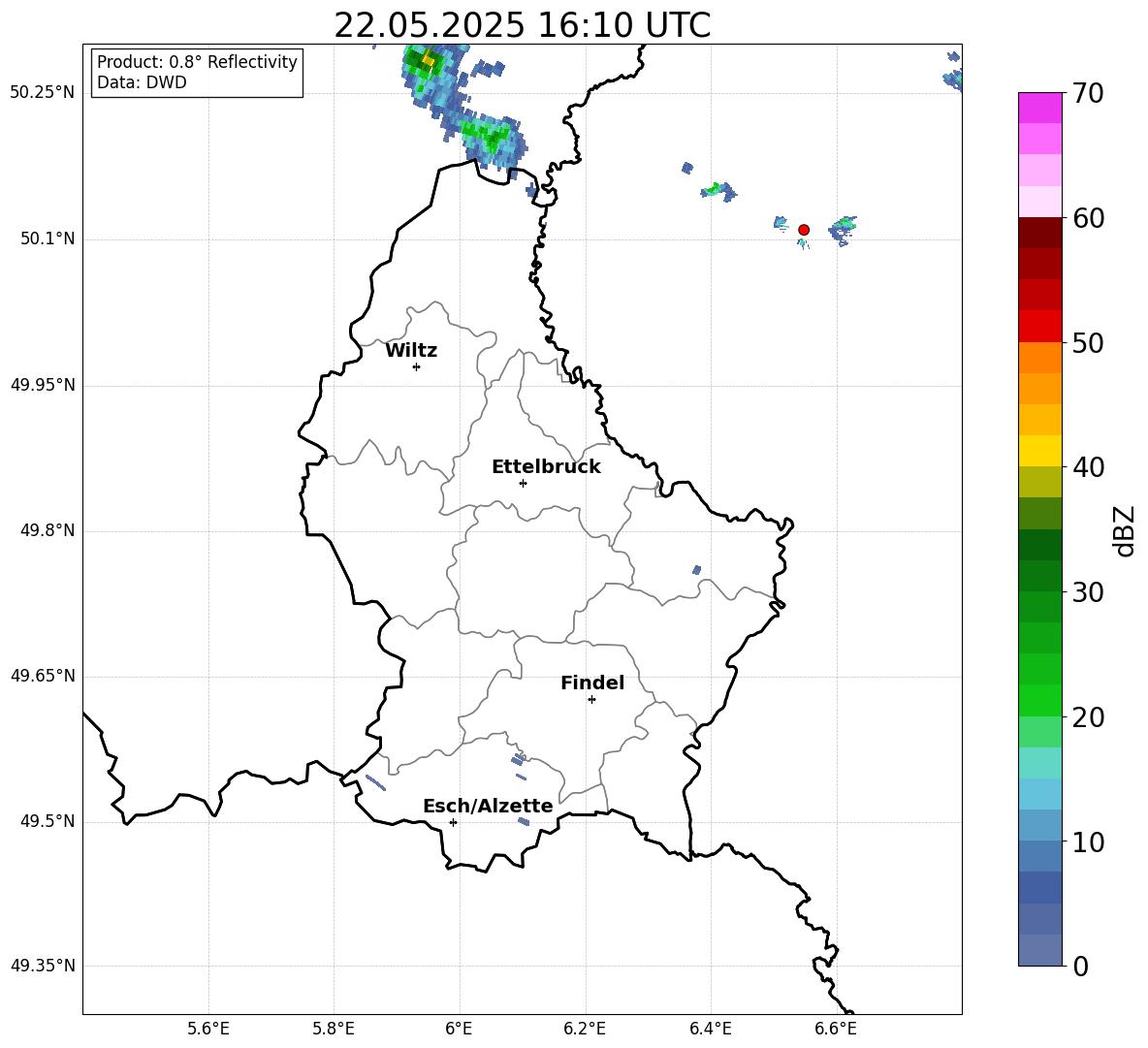Click the Findel station label
This screenshot has height=1048, width=1148.
[x=592, y=683]
